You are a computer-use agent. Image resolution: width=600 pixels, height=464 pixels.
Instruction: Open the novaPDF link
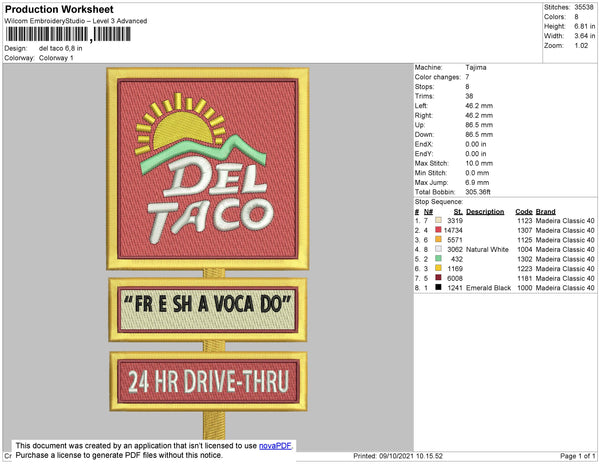click(275, 446)
